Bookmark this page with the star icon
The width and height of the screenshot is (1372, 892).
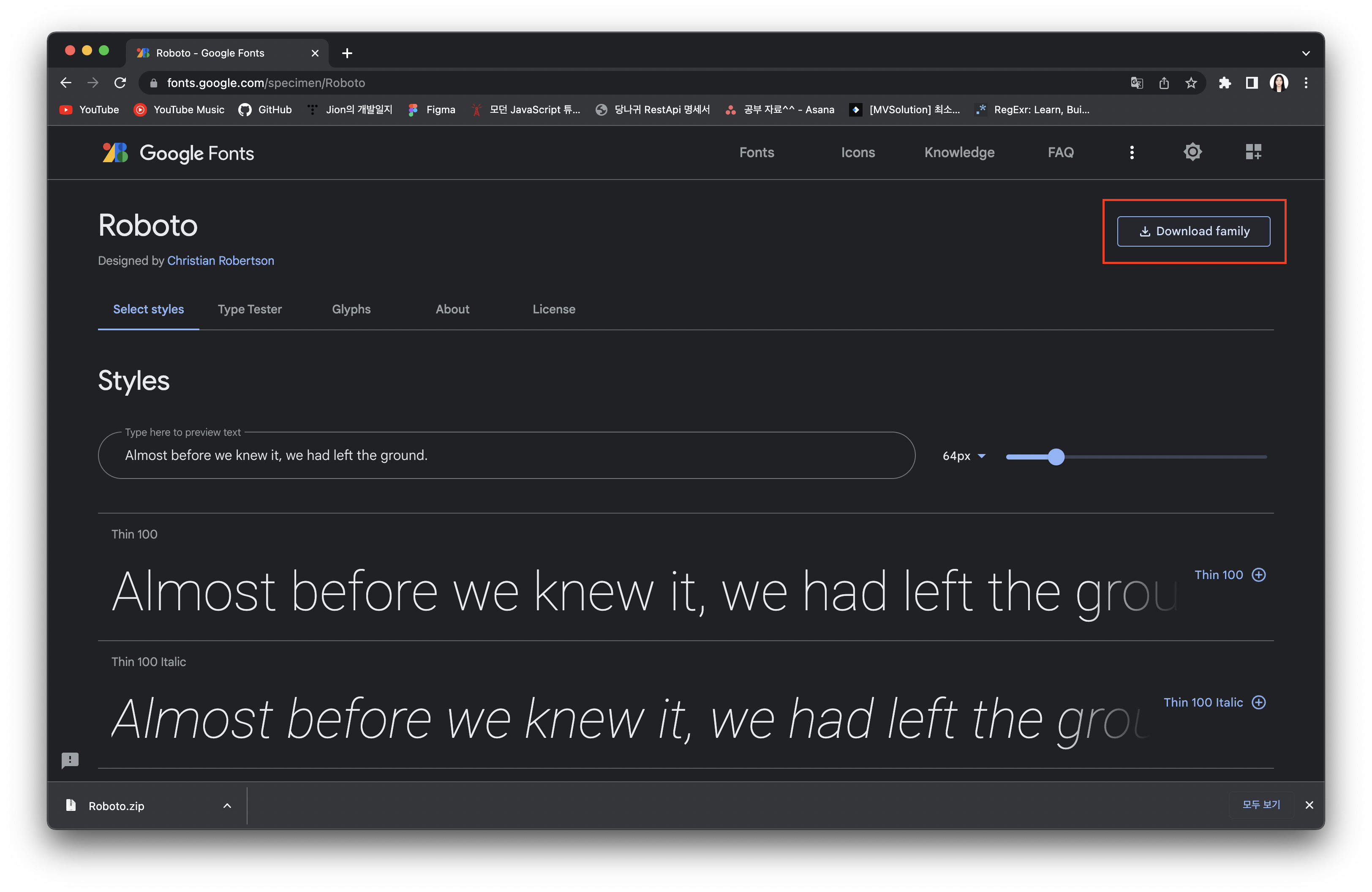click(1191, 83)
